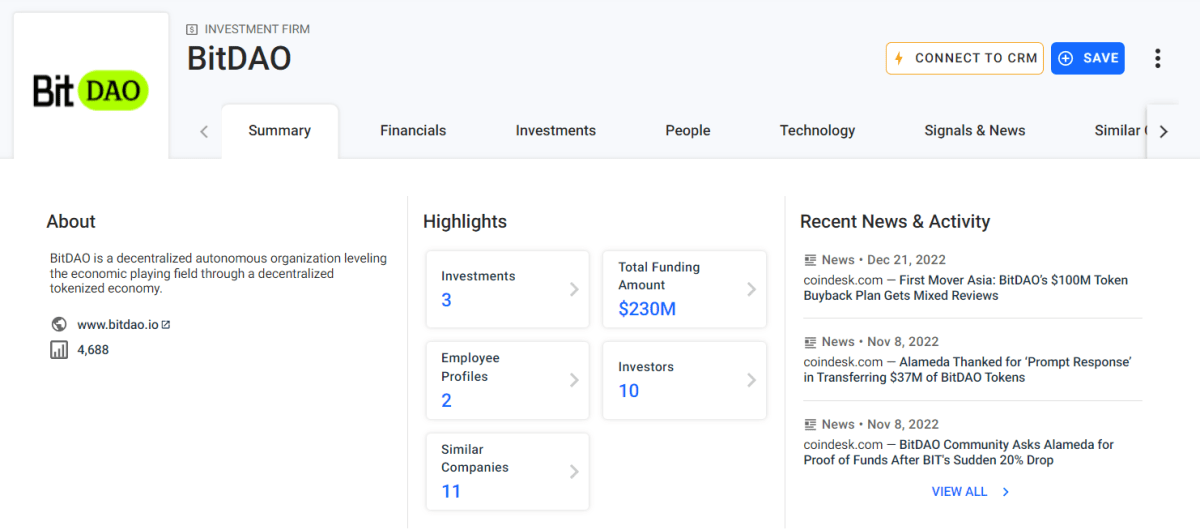Viewport: 1200px width, 530px height.
Task: Open the Investors highlight card
Action: [x=685, y=380]
